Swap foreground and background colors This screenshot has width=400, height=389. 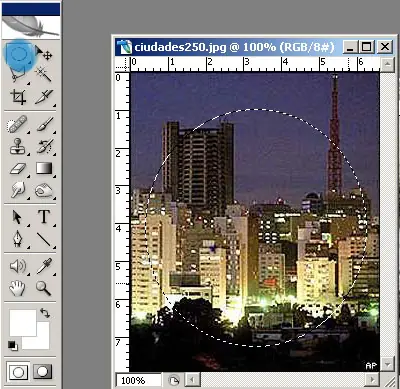[45, 313]
